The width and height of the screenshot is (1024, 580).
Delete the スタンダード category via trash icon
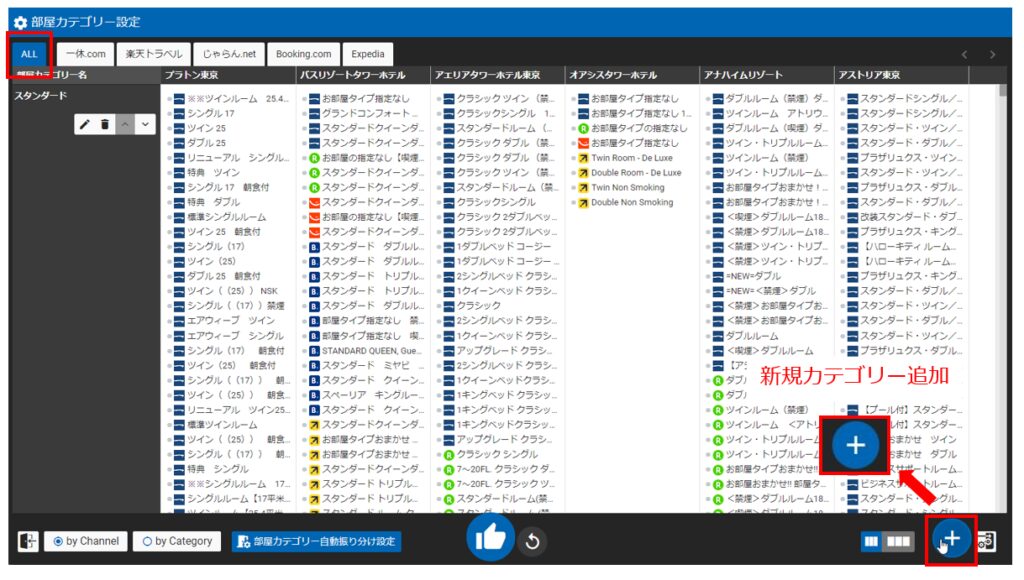click(105, 124)
